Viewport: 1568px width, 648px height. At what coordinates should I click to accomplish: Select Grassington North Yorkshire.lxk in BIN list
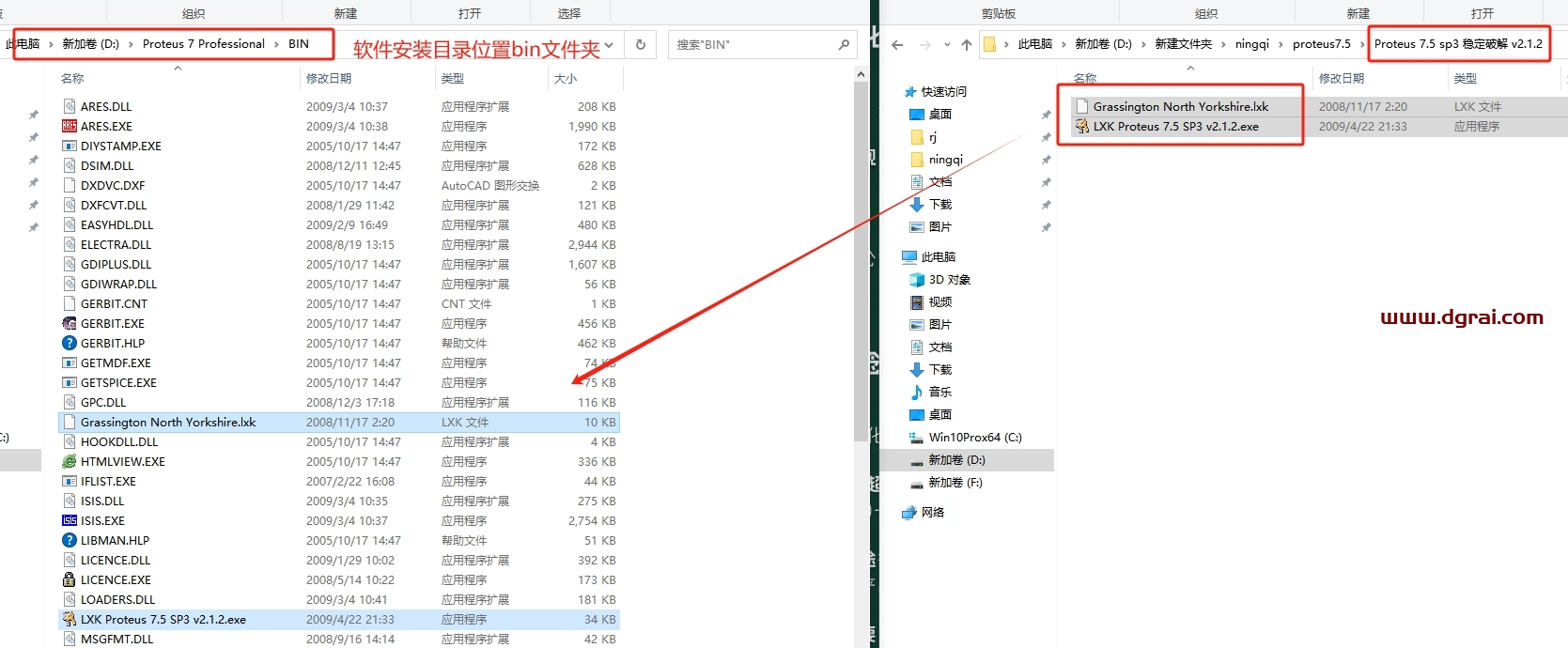pos(338,422)
